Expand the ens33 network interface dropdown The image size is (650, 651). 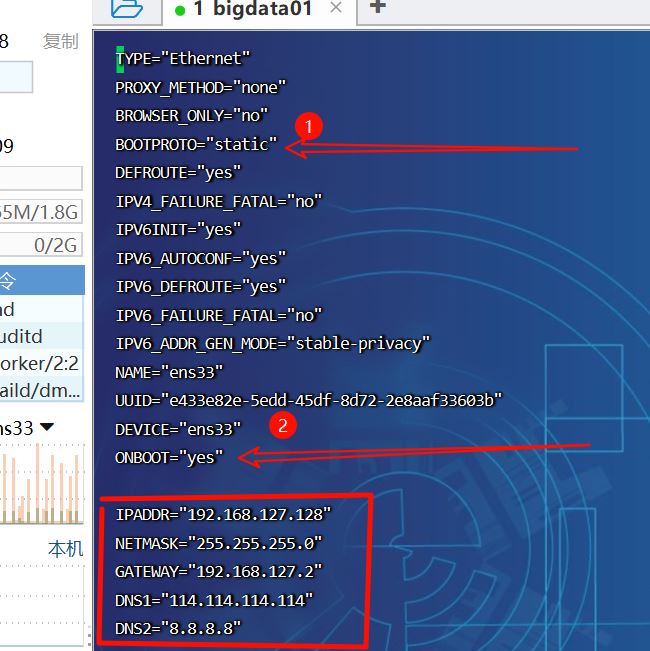coord(46,427)
